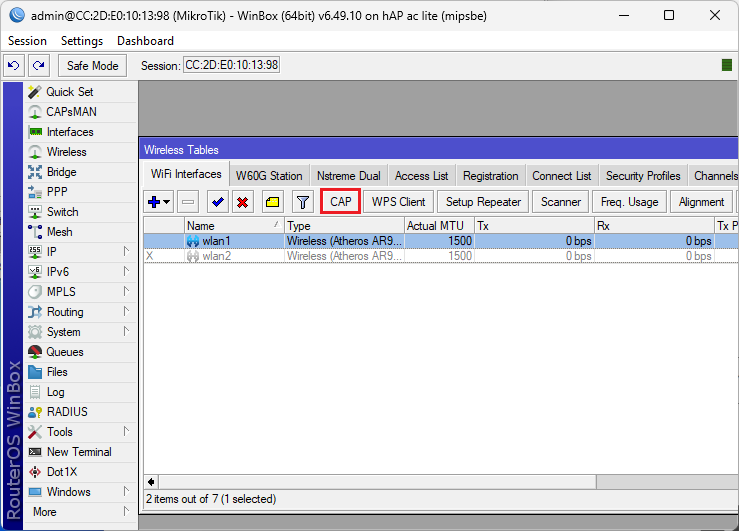Expand the Add interface dropdown arrow

point(167,202)
